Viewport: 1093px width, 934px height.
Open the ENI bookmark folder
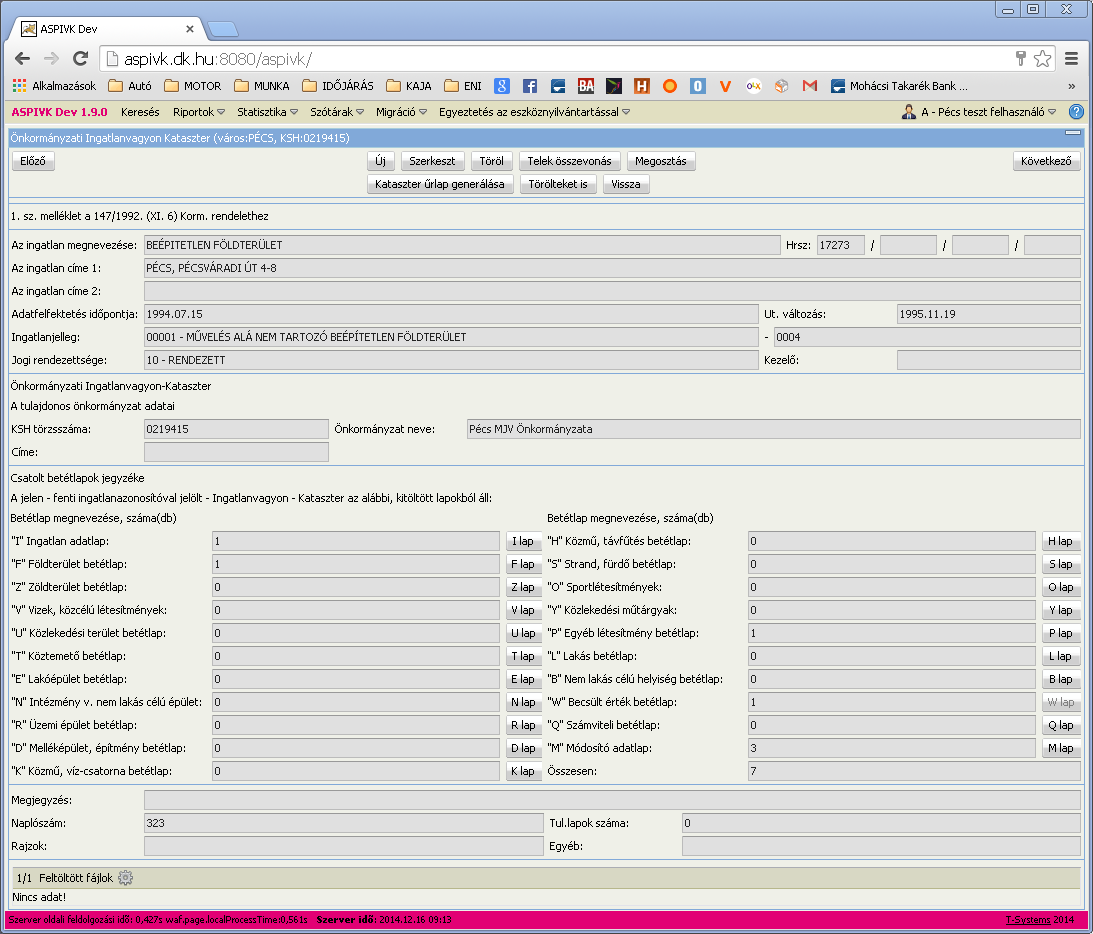[x=463, y=86]
